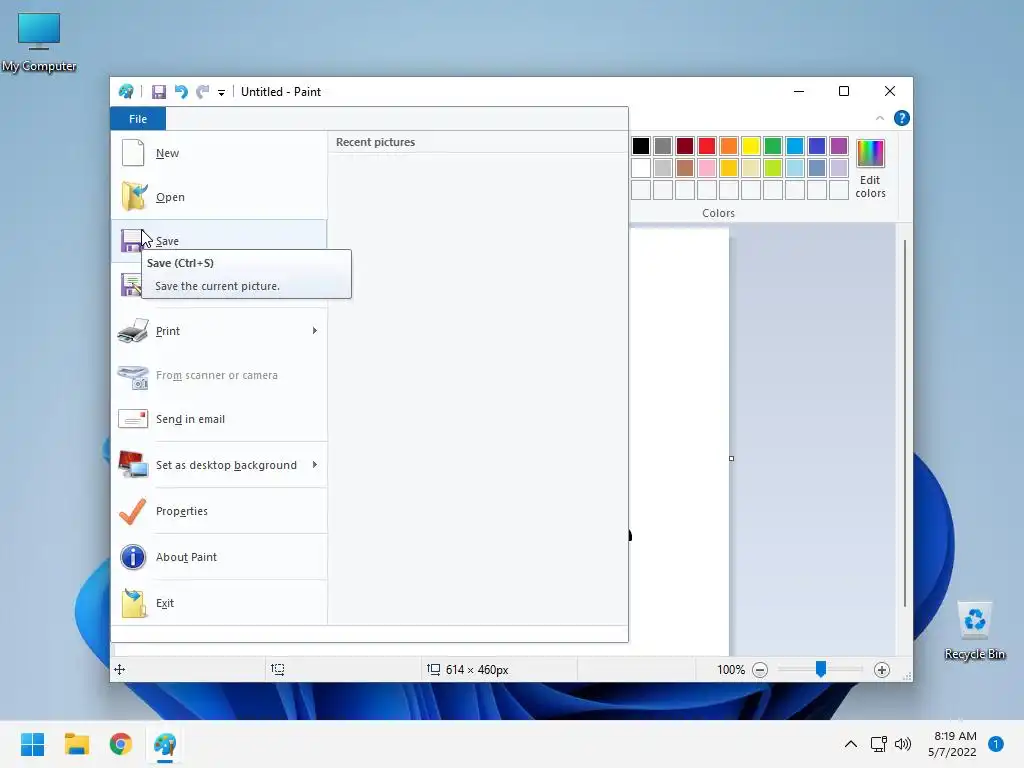Select the green color swatch
Viewport: 1024px width, 768px height.
tap(773, 146)
